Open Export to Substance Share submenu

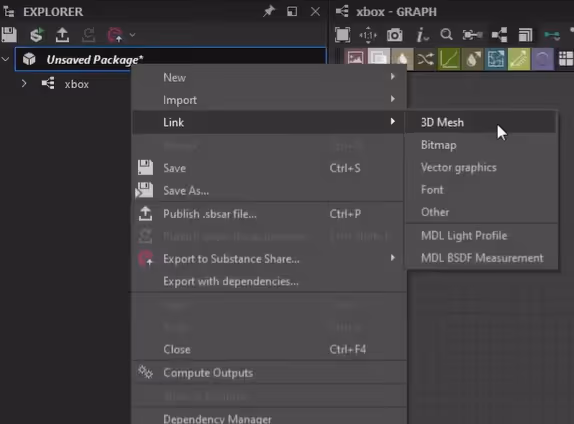tap(269, 259)
